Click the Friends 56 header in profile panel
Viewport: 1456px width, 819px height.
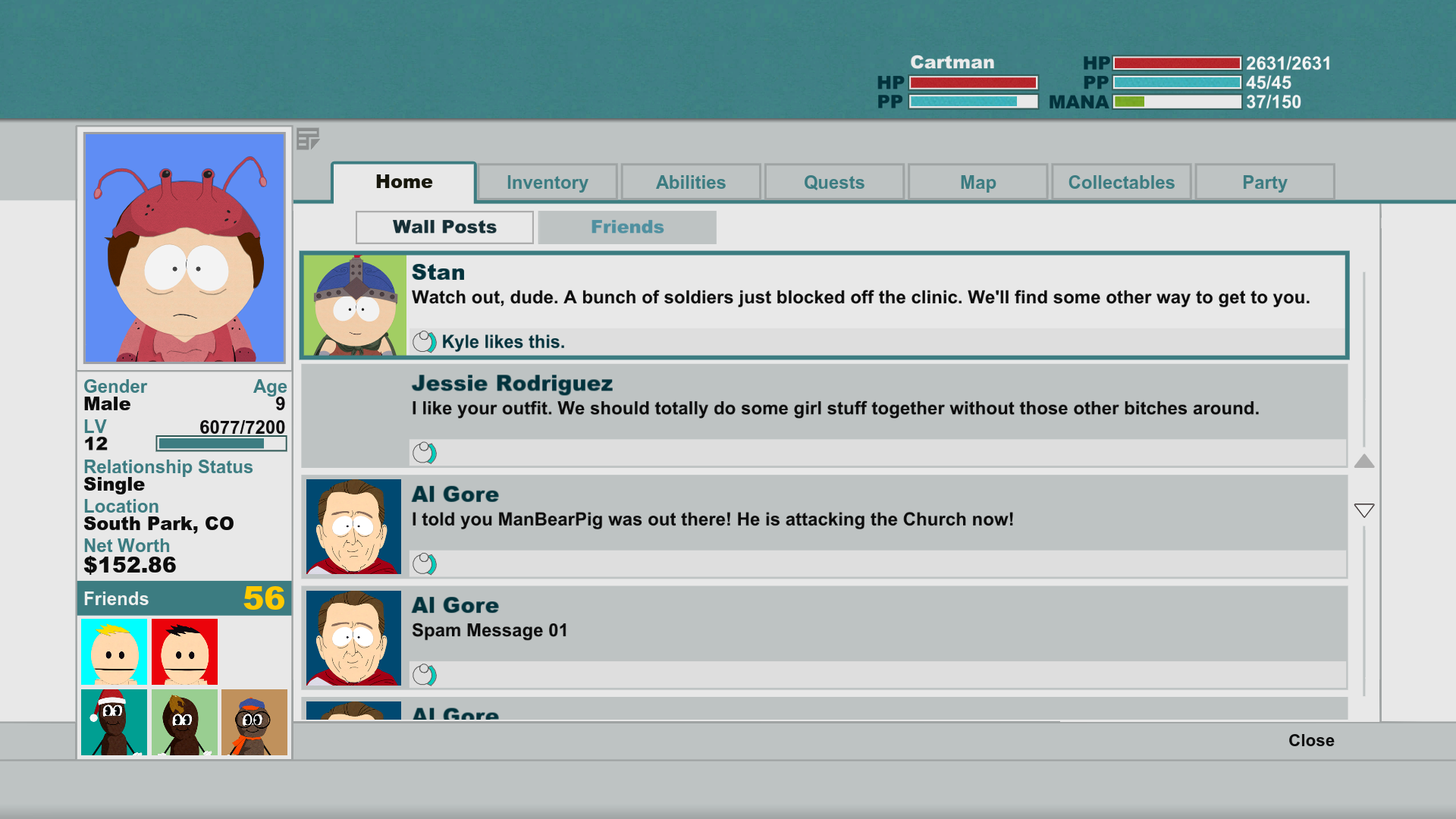pos(184,598)
